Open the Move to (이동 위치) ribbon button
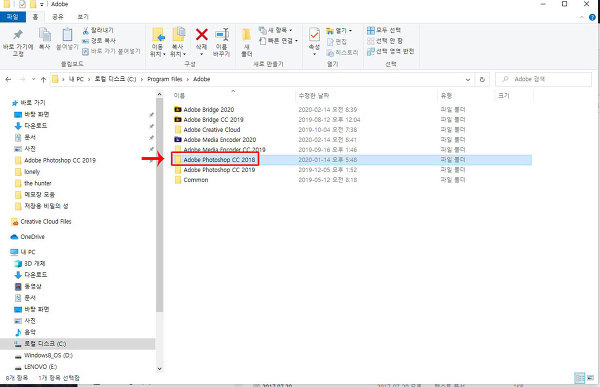Image resolution: width=600 pixels, height=387 pixels. [158, 42]
